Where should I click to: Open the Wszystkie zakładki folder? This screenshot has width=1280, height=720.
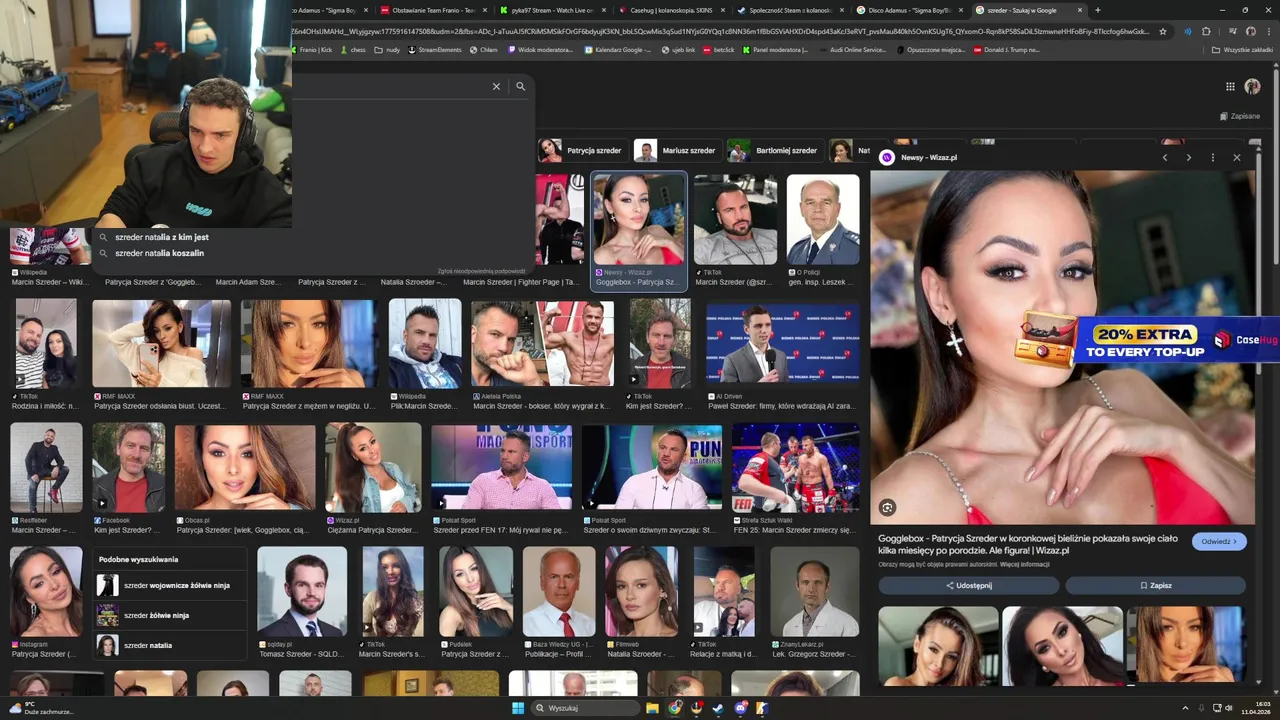click(x=1242, y=49)
